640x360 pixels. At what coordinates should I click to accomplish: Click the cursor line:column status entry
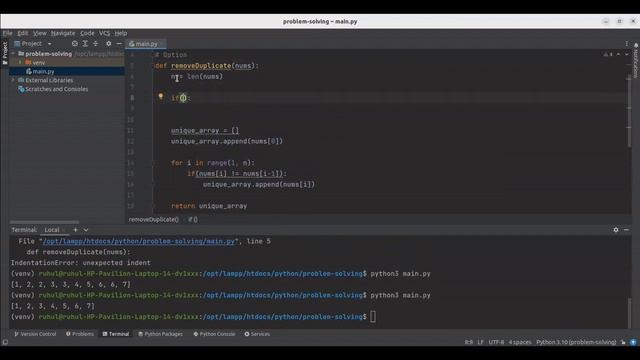click(x=469, y=342)
